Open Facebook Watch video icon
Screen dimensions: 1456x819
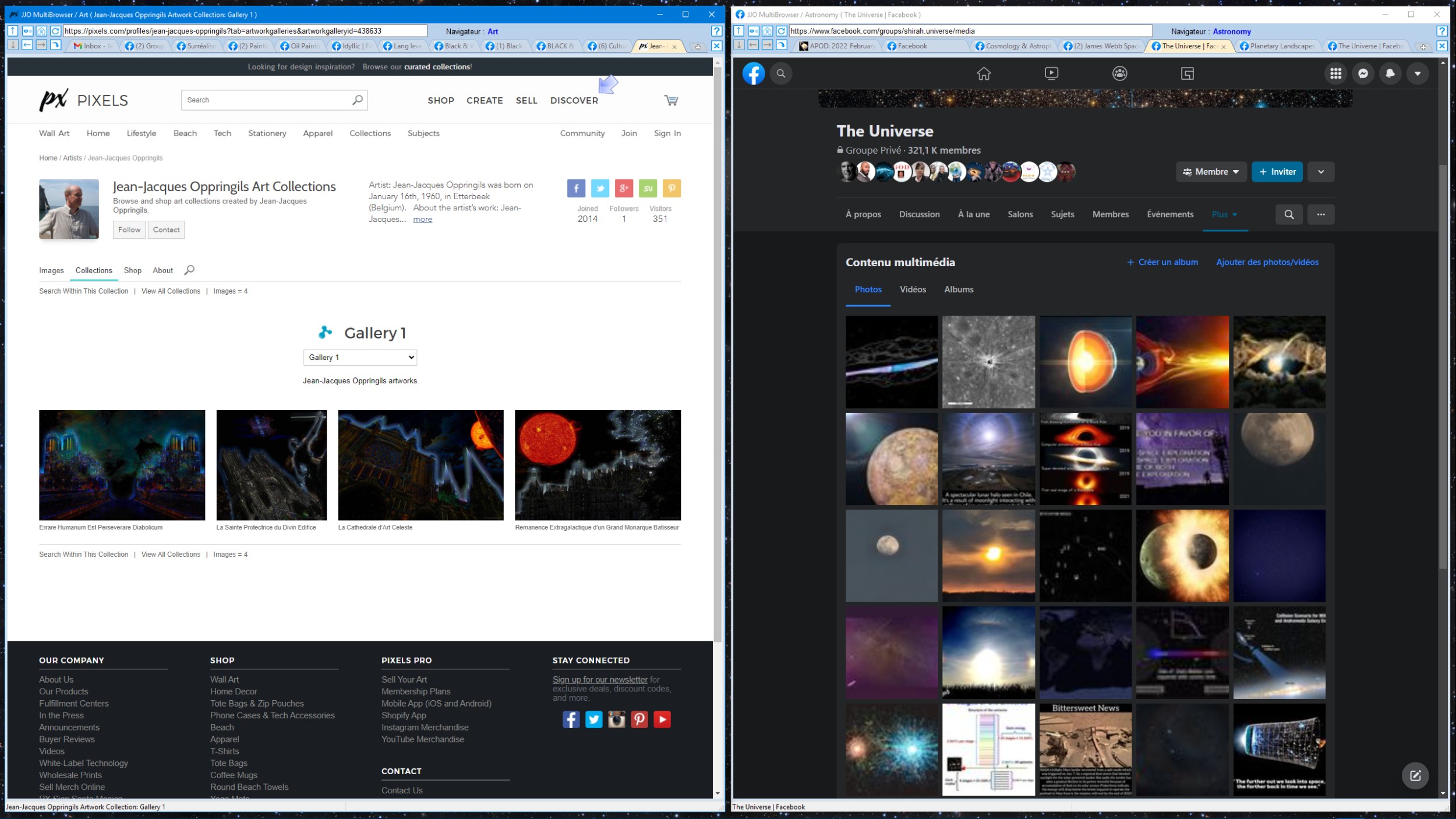coord(1051,73)
